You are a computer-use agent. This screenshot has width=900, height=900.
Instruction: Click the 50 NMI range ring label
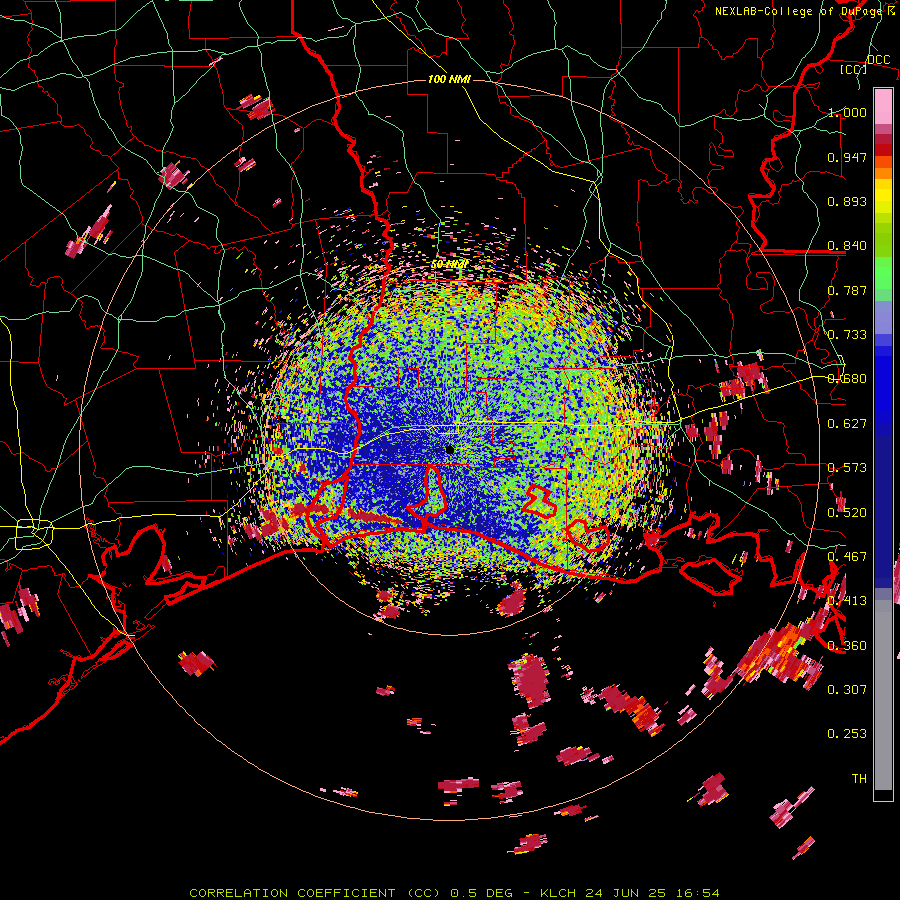(449, 264)
